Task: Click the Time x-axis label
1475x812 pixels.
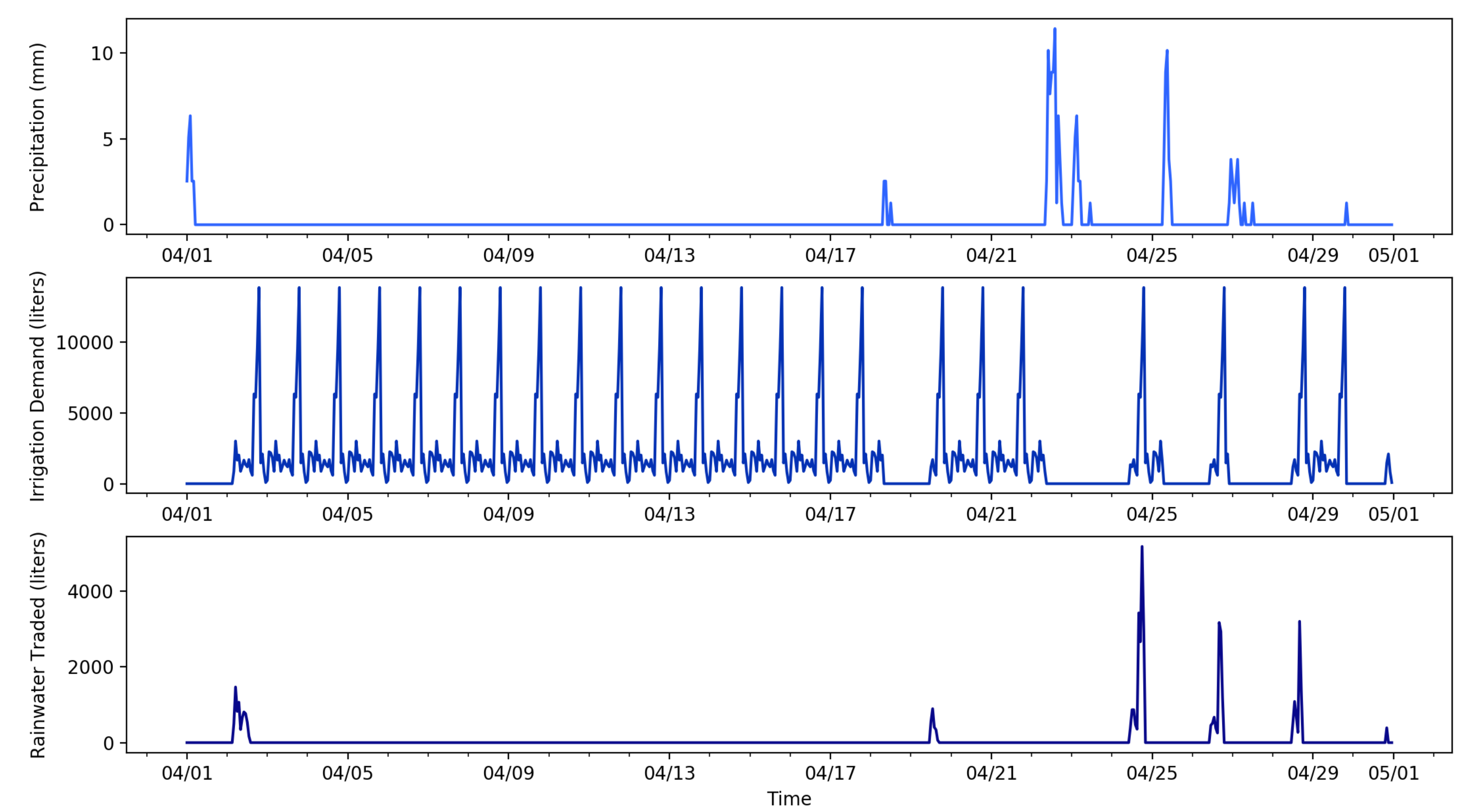Action: [789, 798]
